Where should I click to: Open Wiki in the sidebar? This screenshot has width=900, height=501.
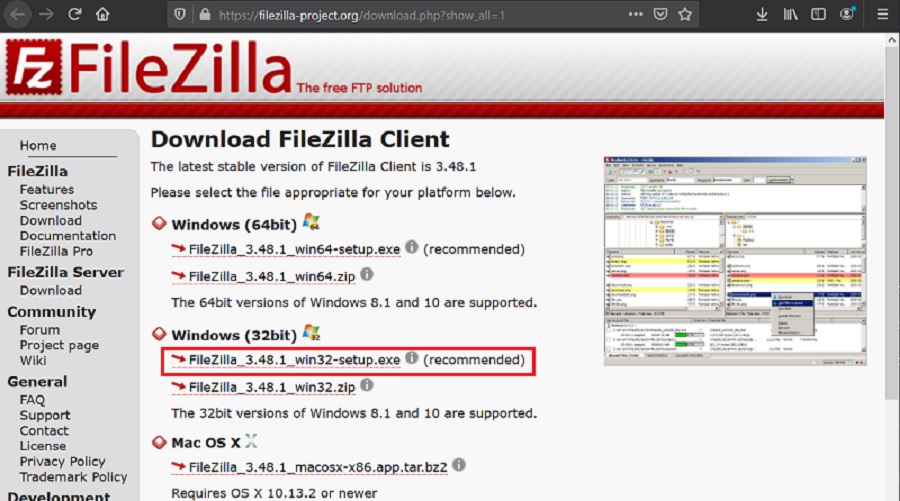coord(33,360)
